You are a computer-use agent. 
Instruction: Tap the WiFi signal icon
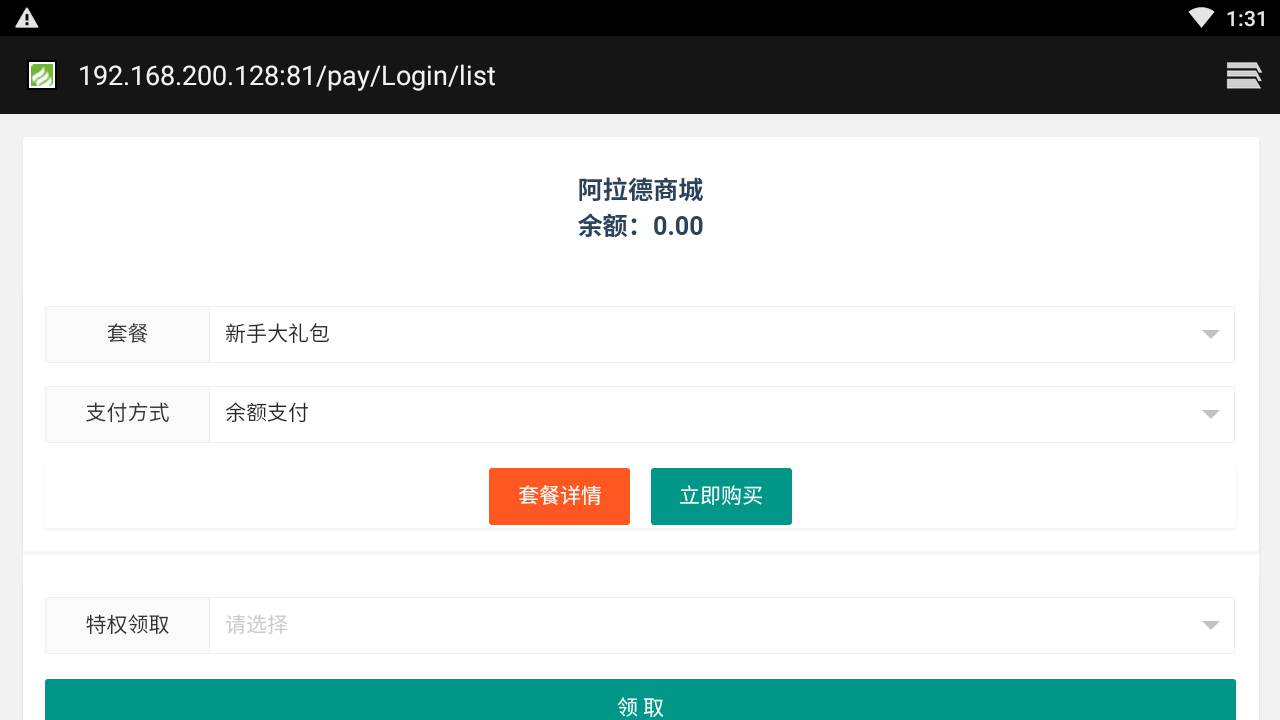(1201, 18)
